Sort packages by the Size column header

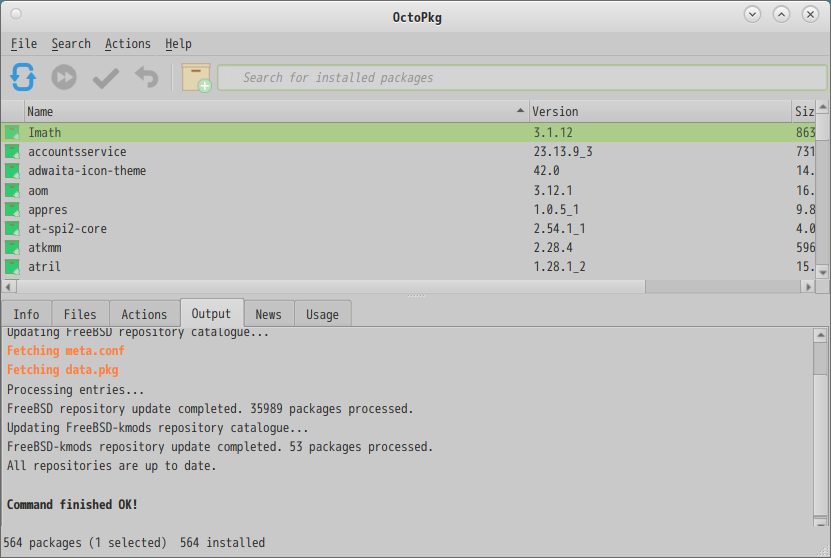click(x=803, y=111)
